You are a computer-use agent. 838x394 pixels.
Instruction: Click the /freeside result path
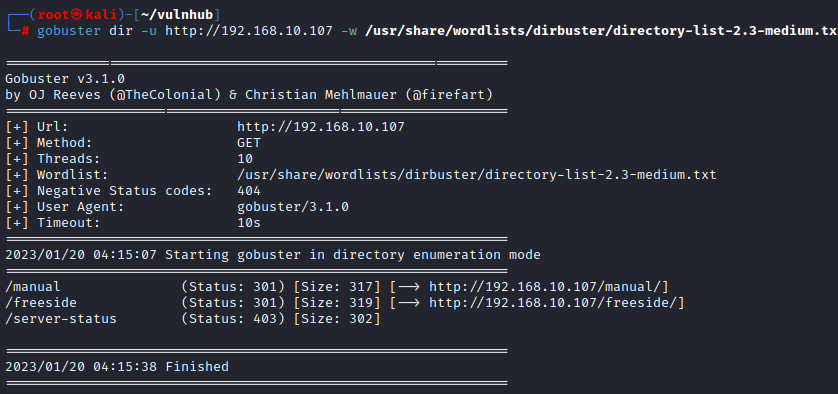[41, 303]
